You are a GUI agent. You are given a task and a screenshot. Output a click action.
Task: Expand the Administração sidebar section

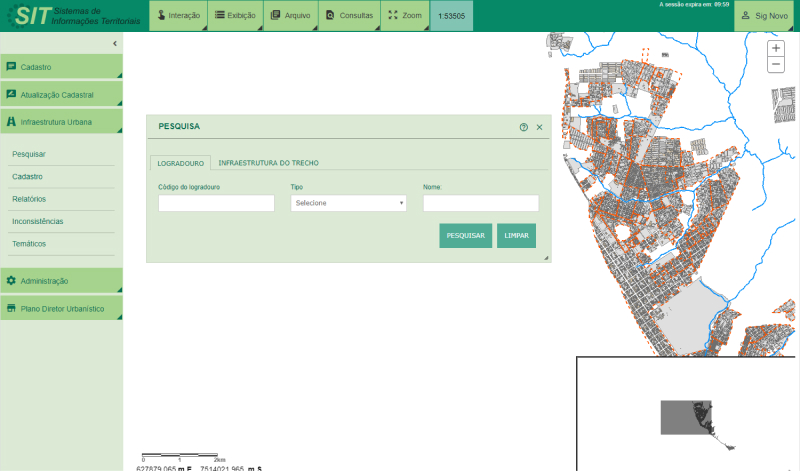(x=61, y=281)
